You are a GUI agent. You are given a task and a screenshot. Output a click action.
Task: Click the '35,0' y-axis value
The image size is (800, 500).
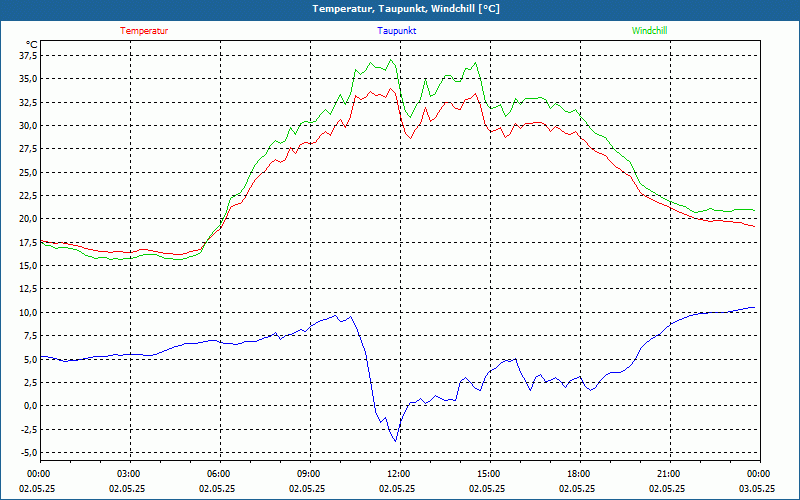click(x=28, y=79)
